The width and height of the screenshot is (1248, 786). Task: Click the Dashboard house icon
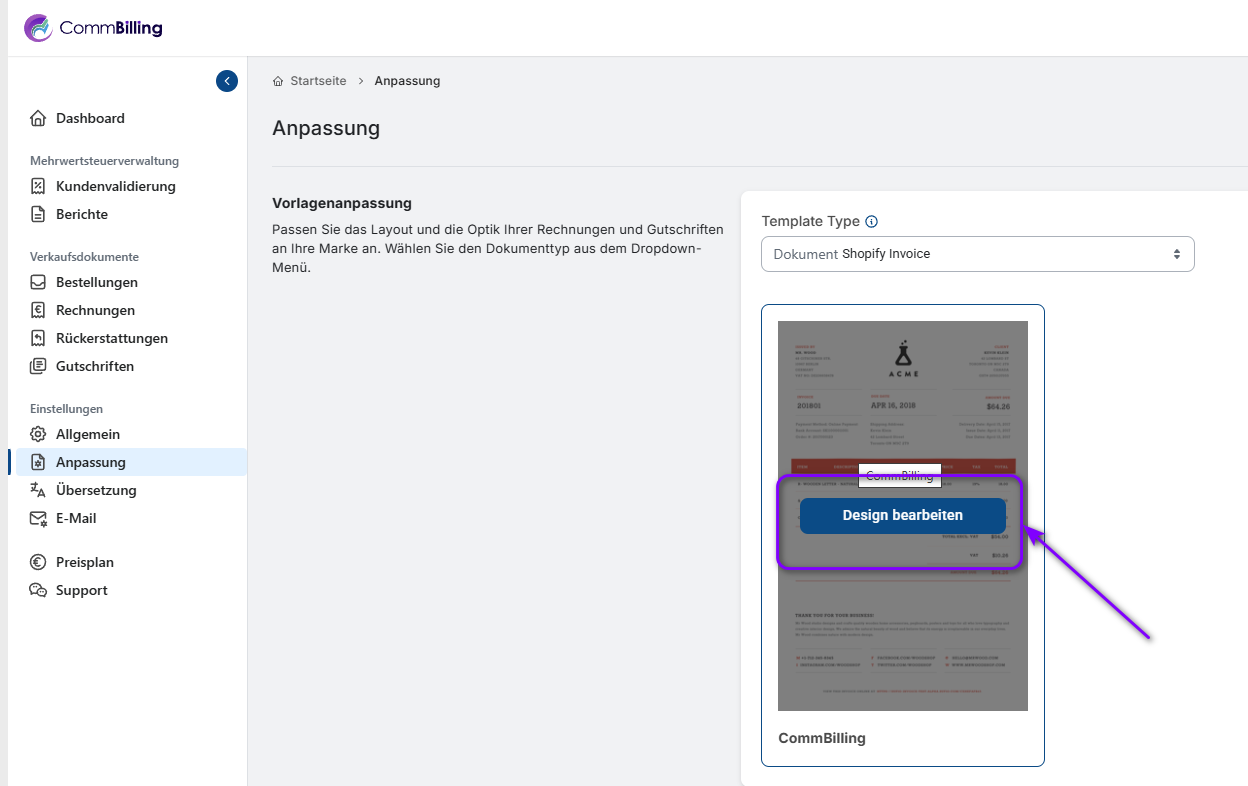[x=38, y=118]
